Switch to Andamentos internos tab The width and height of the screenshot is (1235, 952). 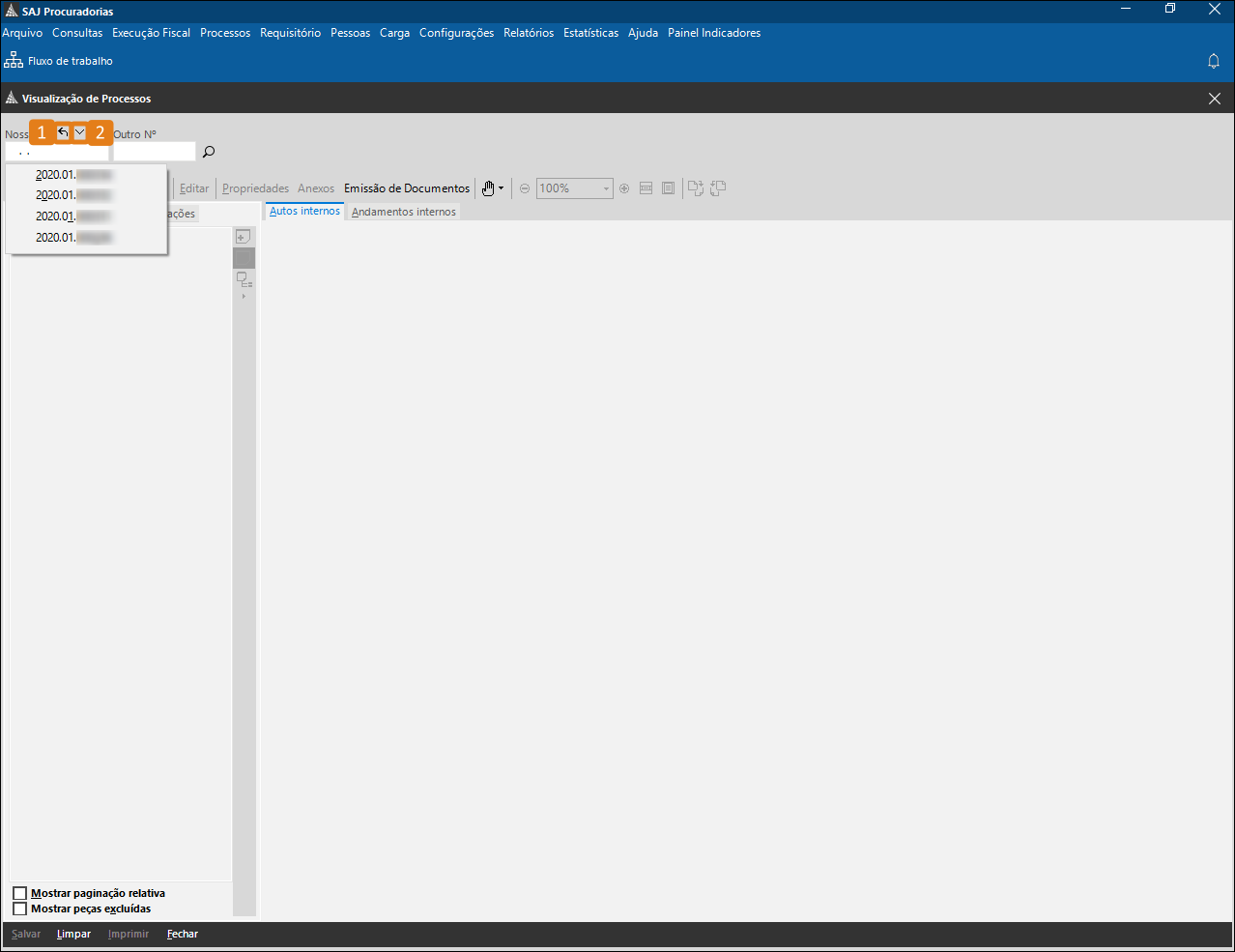click(x=403, y=212)
